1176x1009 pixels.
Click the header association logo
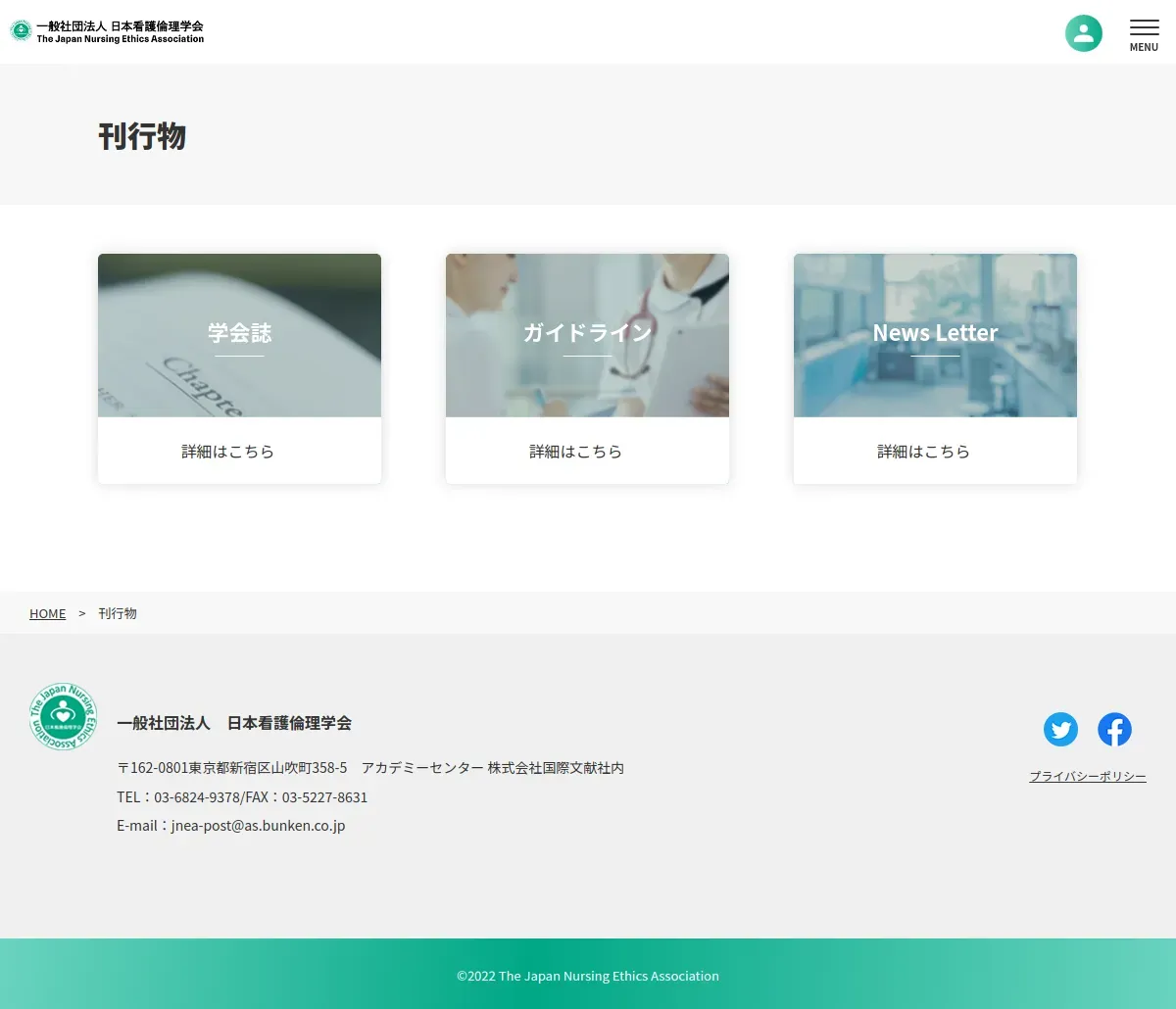coord(107,31)
